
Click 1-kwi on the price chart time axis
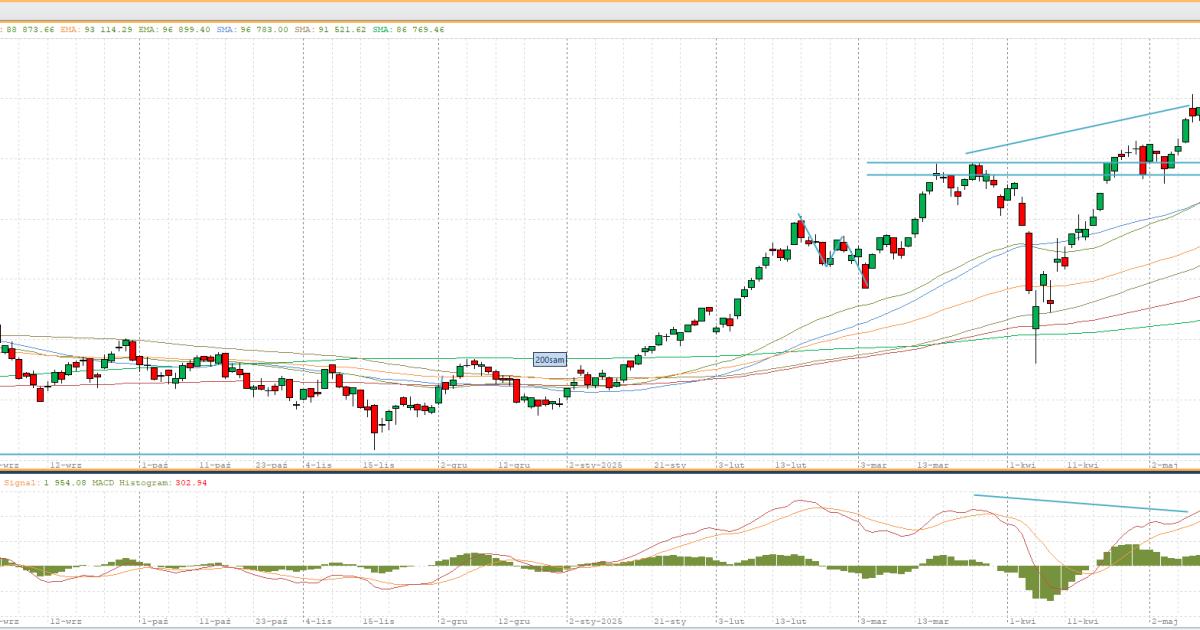(x=1021, y=465)
